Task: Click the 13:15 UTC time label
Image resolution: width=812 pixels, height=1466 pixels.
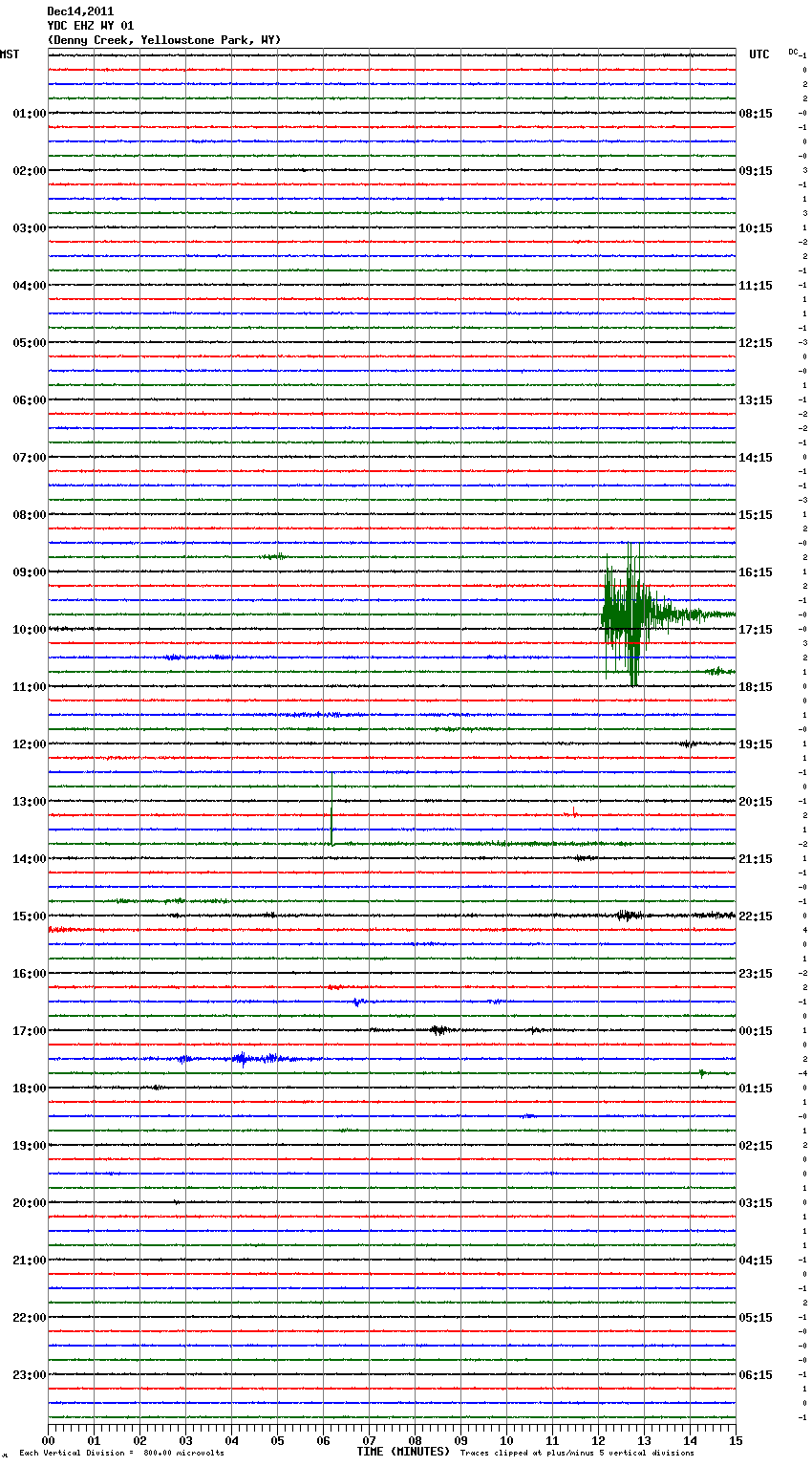Action: 756,400
